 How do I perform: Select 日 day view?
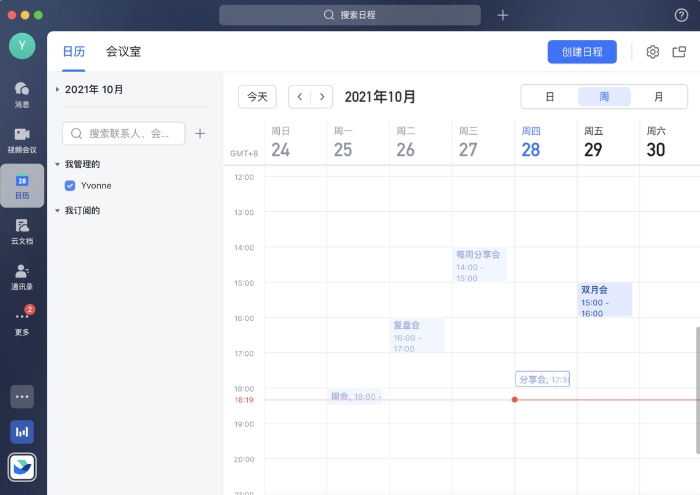pos(550,96)
